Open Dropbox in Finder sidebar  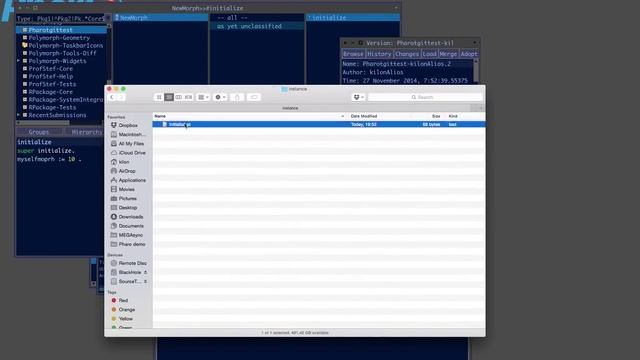128,125
